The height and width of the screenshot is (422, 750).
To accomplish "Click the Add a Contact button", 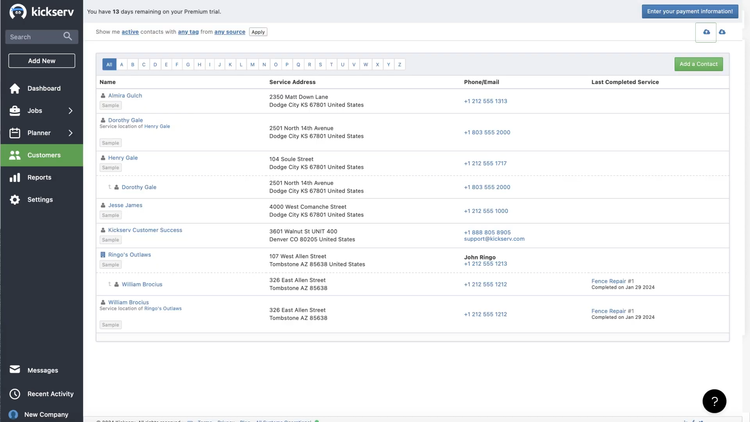I will (698, 64).
